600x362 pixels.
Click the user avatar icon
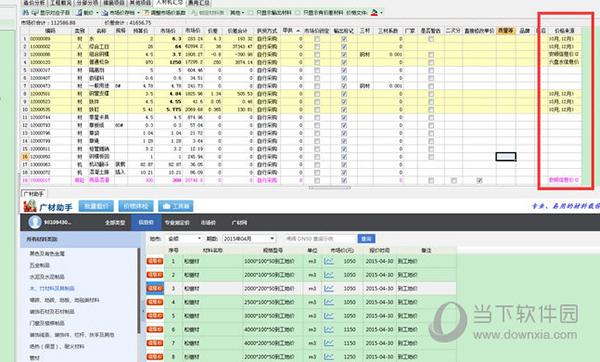[35, 222]
